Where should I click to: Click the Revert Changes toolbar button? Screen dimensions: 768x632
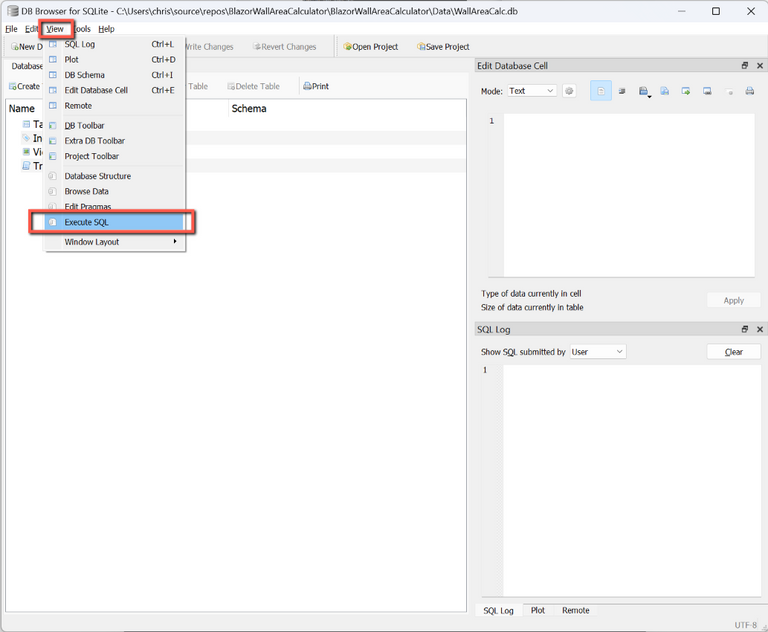[x=285, y=47]
